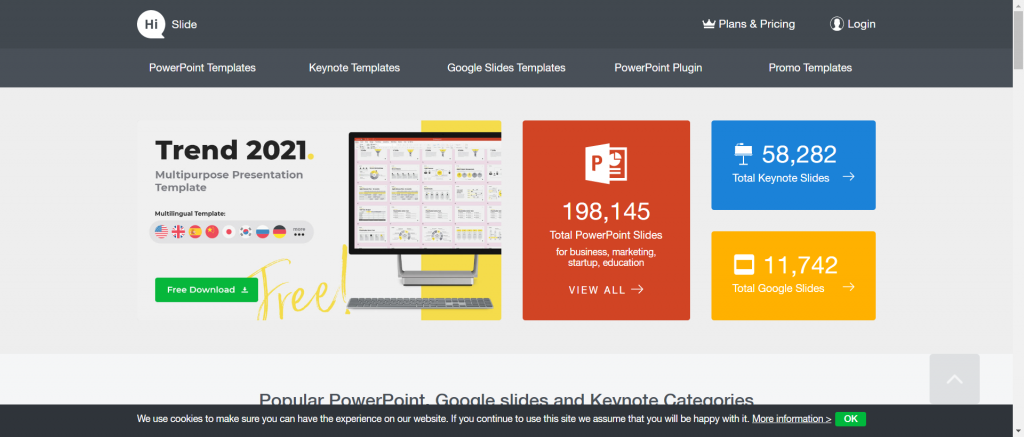
Task: Click the page vertical scrollbar thumb
Action: (x=1019, y=39)
